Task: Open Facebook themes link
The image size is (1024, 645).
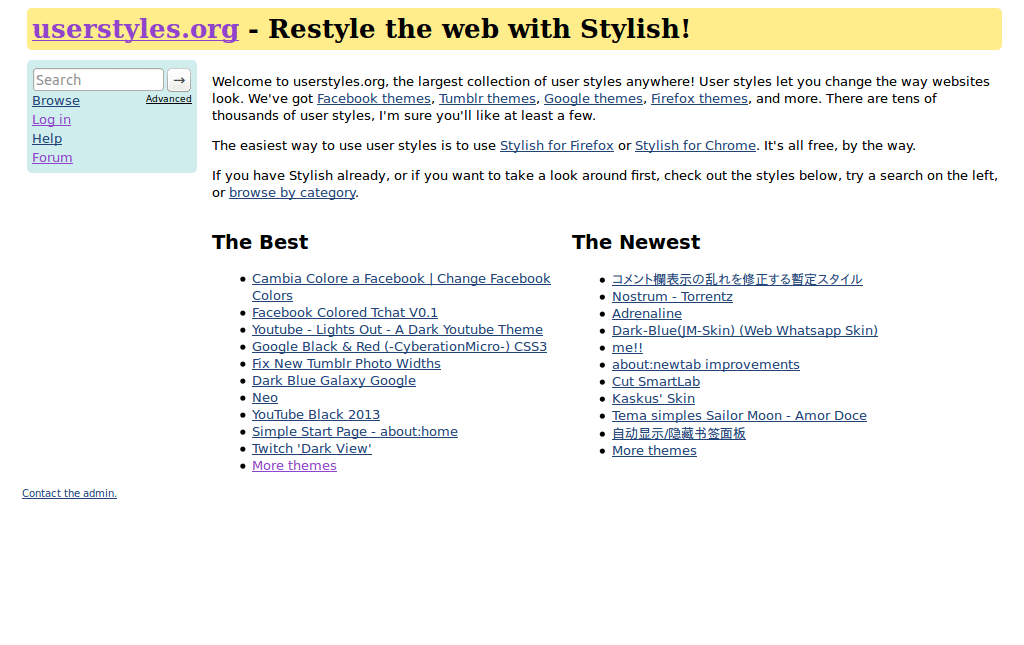Action: [x=373, y=98]
